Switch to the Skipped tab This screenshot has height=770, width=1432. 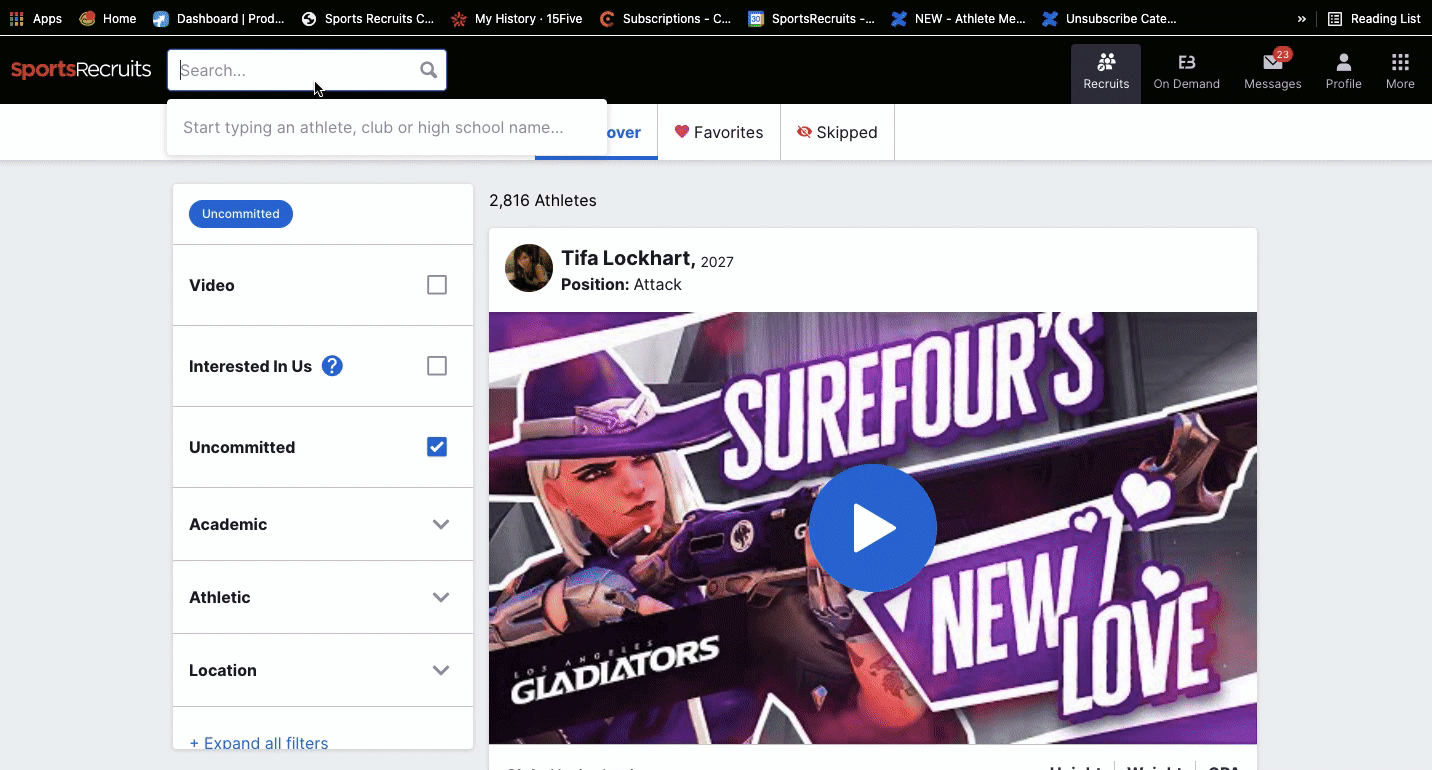coord(837,132)
